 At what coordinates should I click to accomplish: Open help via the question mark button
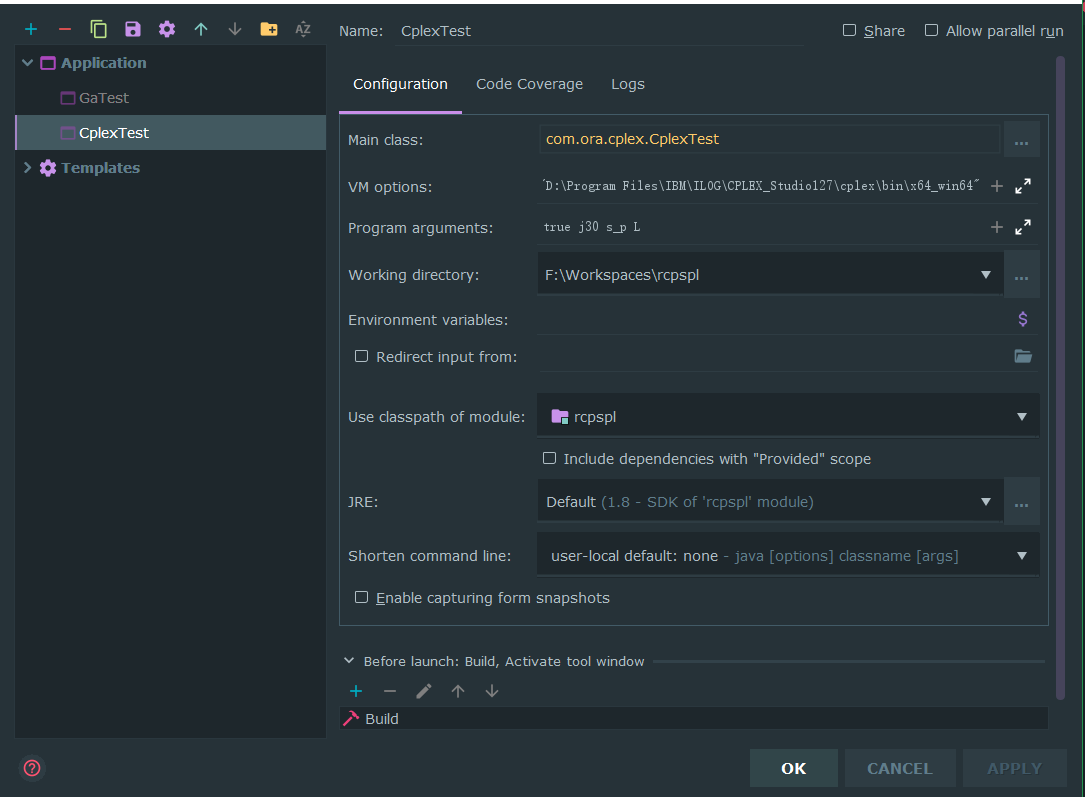click(31, 767)
